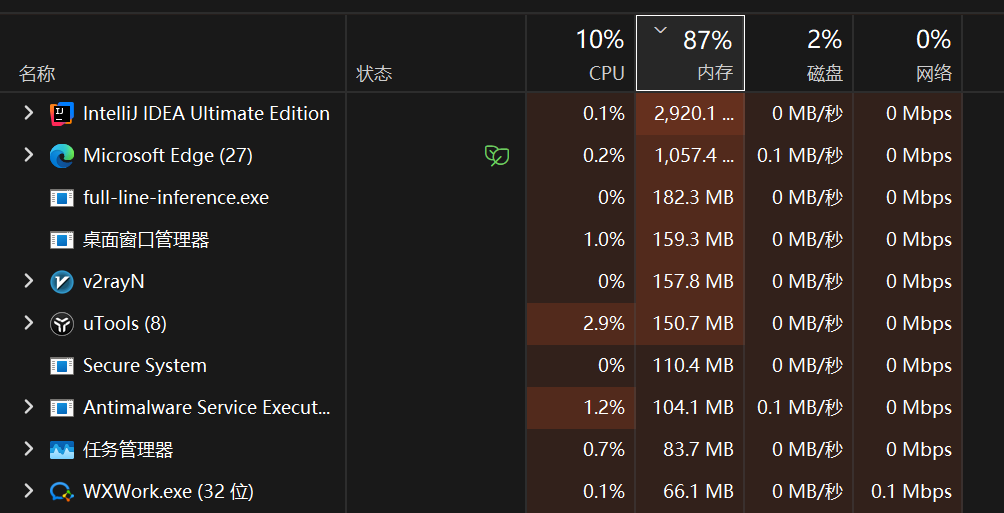Click the IntelliJ IDEA Ultimate Edition icon
Screen dimensions: 1004x513
click(62, 114)
